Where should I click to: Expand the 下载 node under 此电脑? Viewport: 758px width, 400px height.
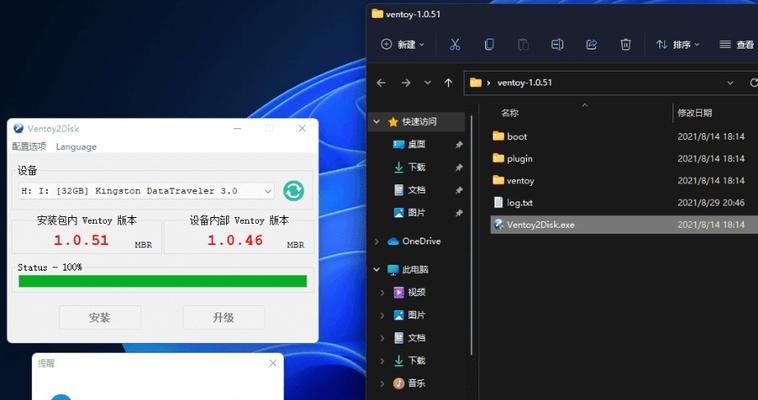(x=382, y=361)
